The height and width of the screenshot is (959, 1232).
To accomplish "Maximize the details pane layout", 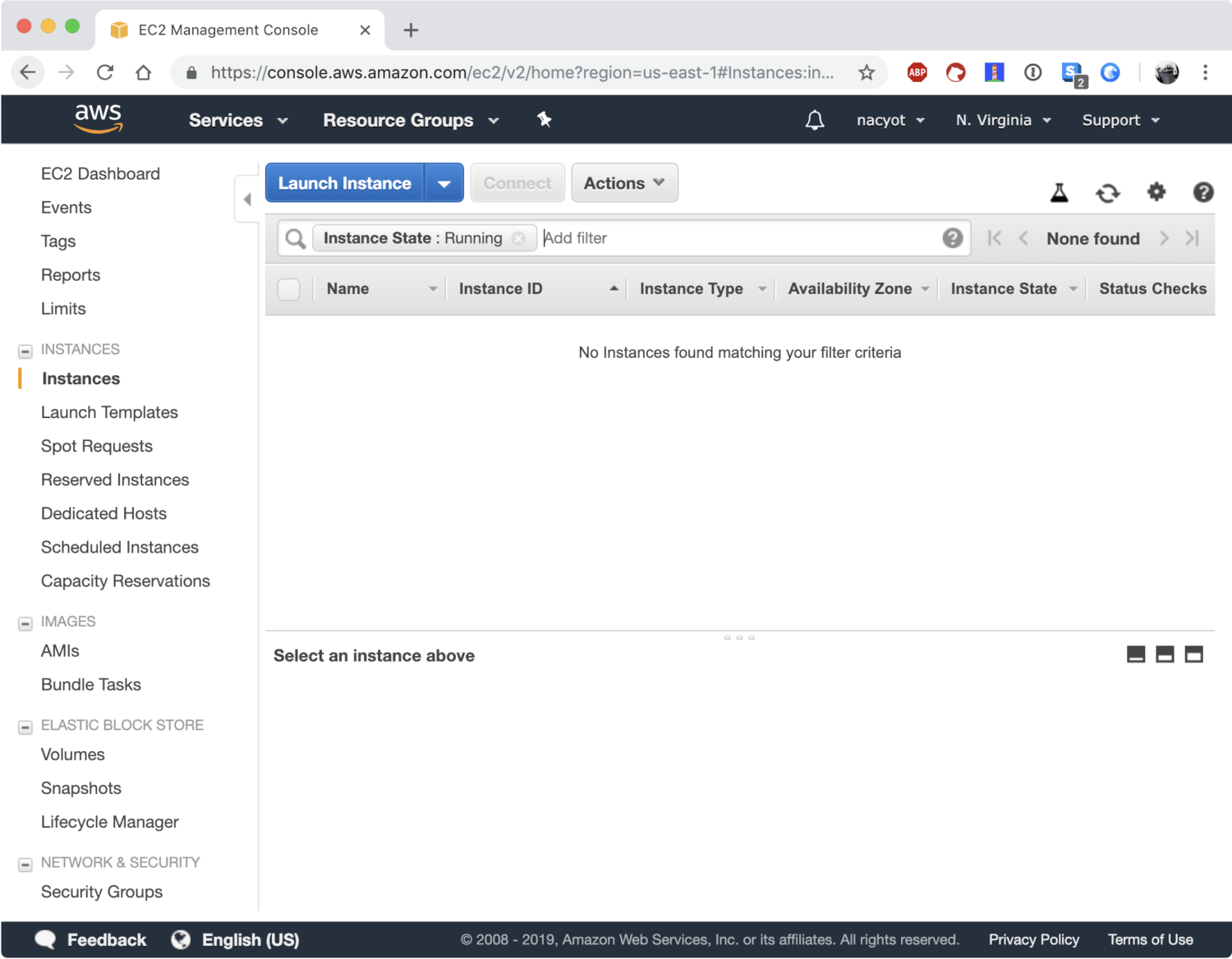I will click(x=1194, y=654).
